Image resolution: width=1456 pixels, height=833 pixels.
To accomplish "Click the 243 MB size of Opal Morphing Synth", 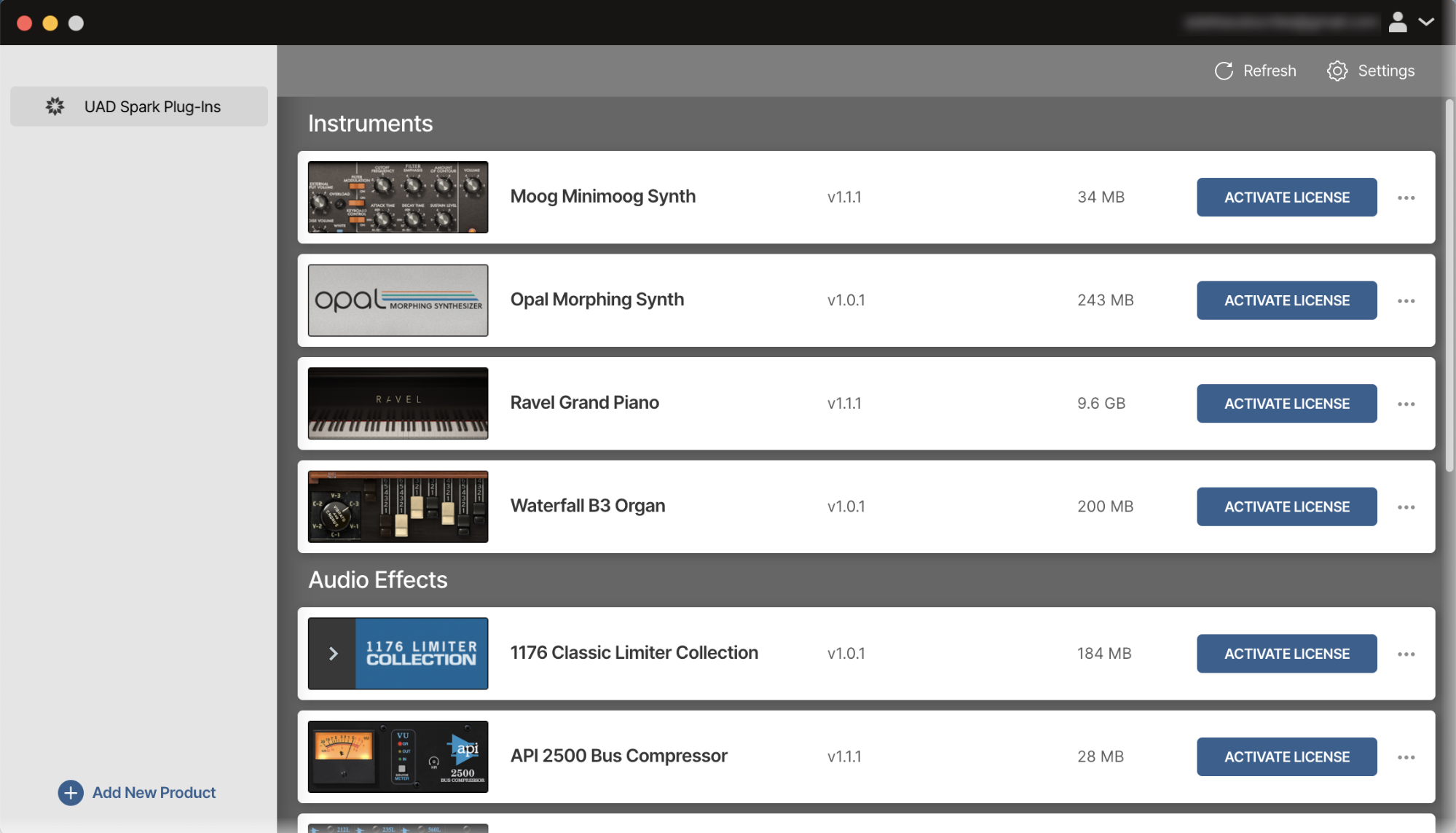I will (x=1105, y=300).
